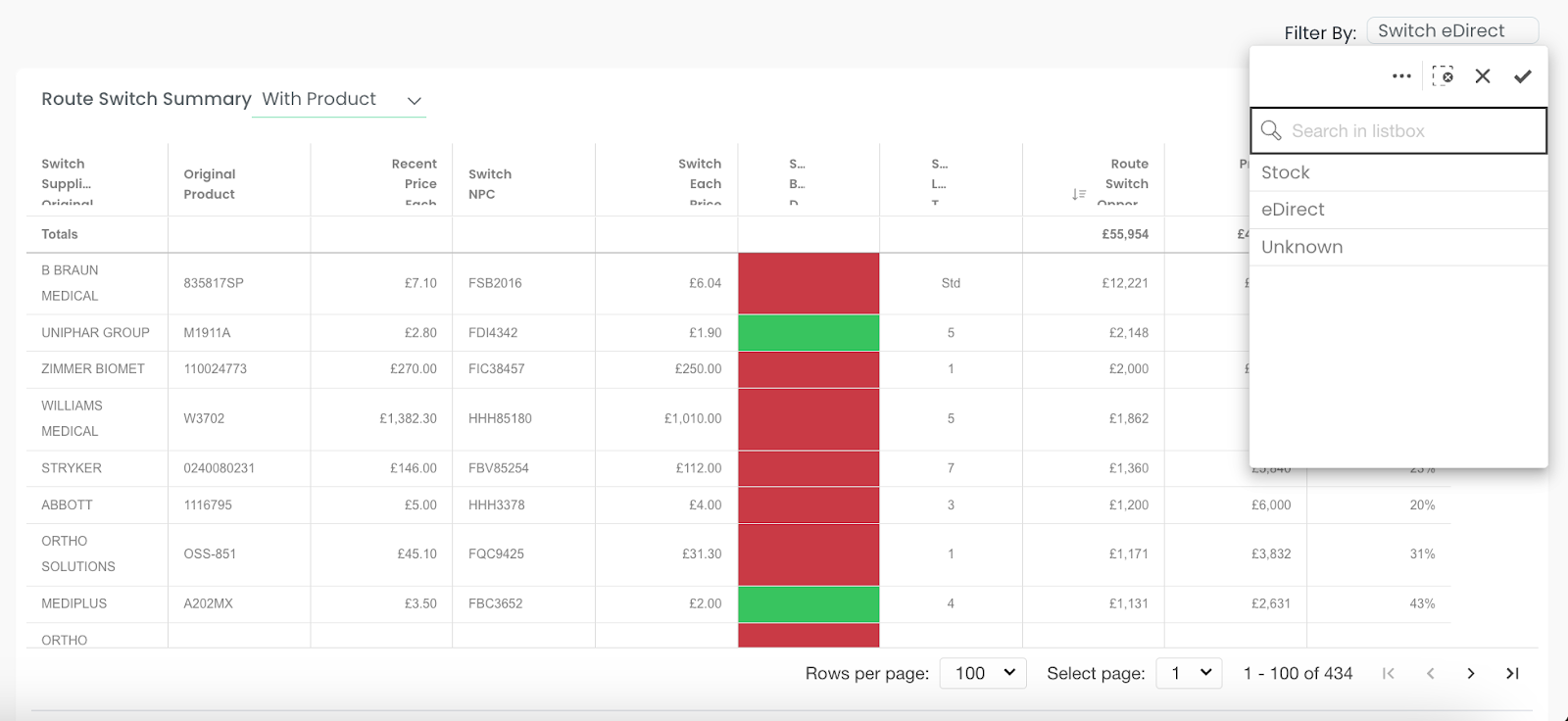The image size is (1568, 721).
Task: Click the B BRAUN MEDICAL supplier cell
Action: (96, 283)
